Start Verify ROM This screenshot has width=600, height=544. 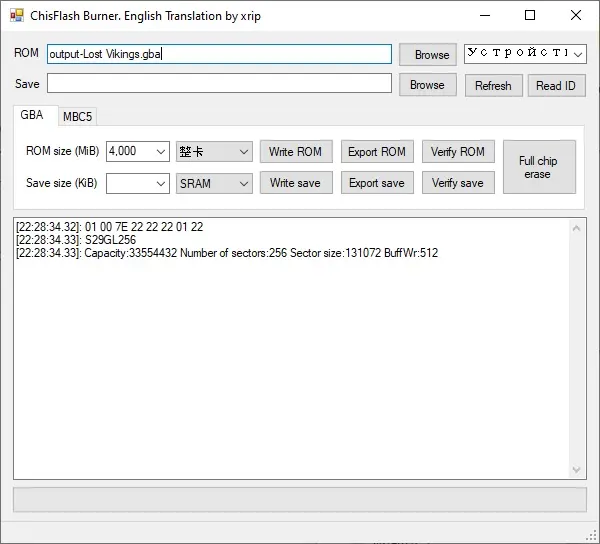[457, 152]
